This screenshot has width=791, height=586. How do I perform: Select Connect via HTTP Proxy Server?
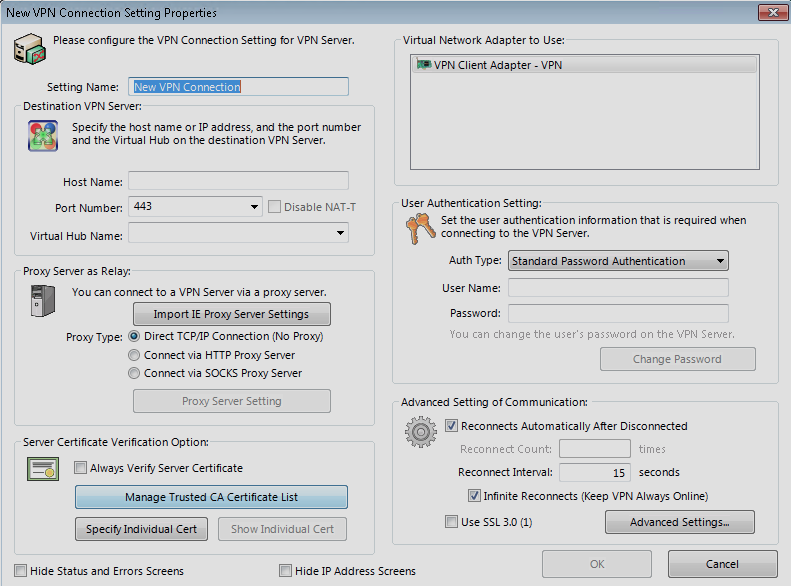click(x=135, y=355)
